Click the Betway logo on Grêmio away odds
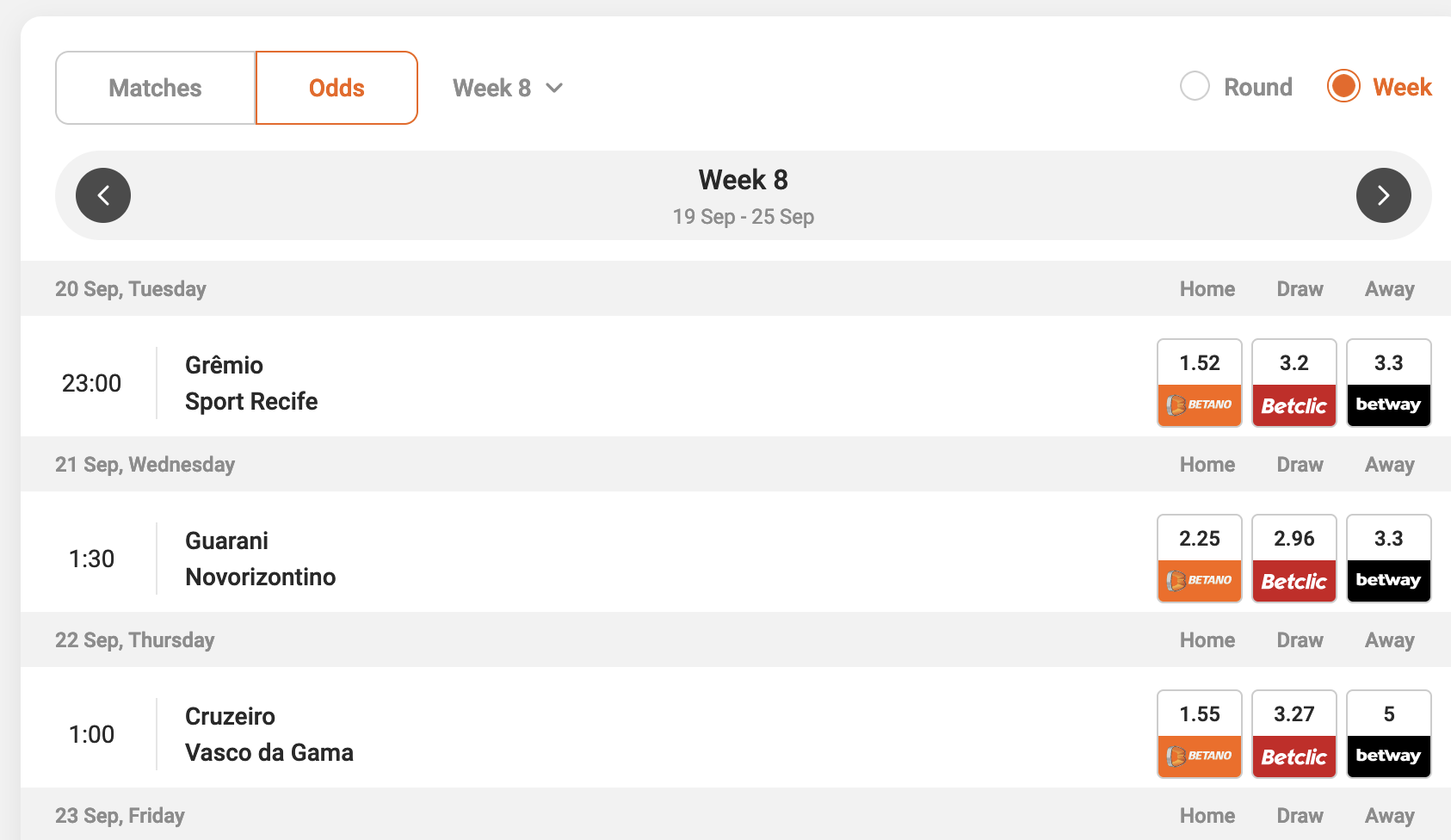 [1388, 405]
